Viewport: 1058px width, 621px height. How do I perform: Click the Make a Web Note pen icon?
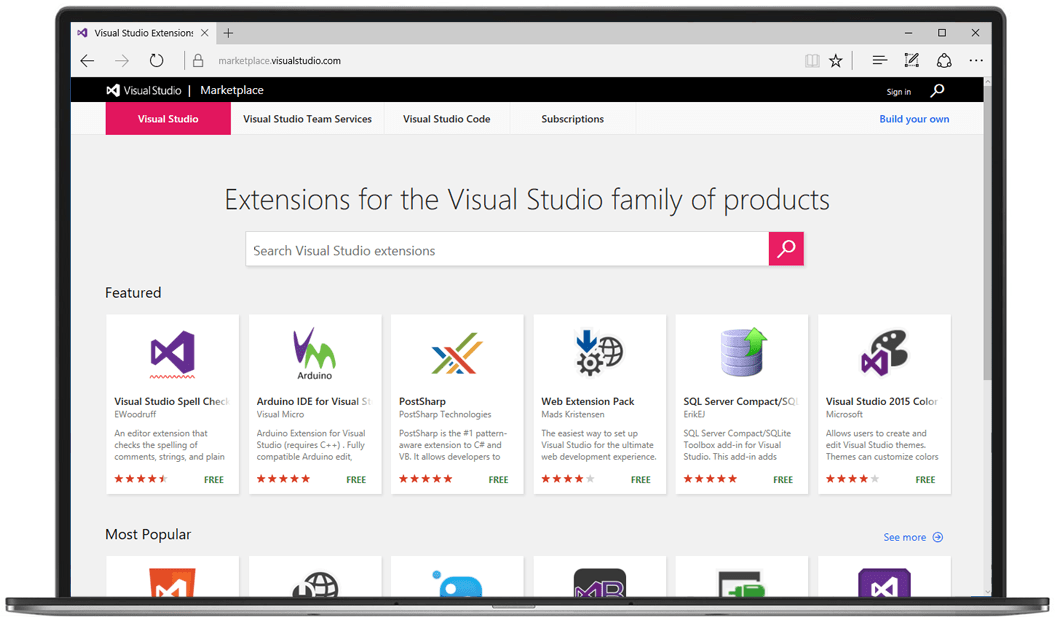(x=911, y=60)
